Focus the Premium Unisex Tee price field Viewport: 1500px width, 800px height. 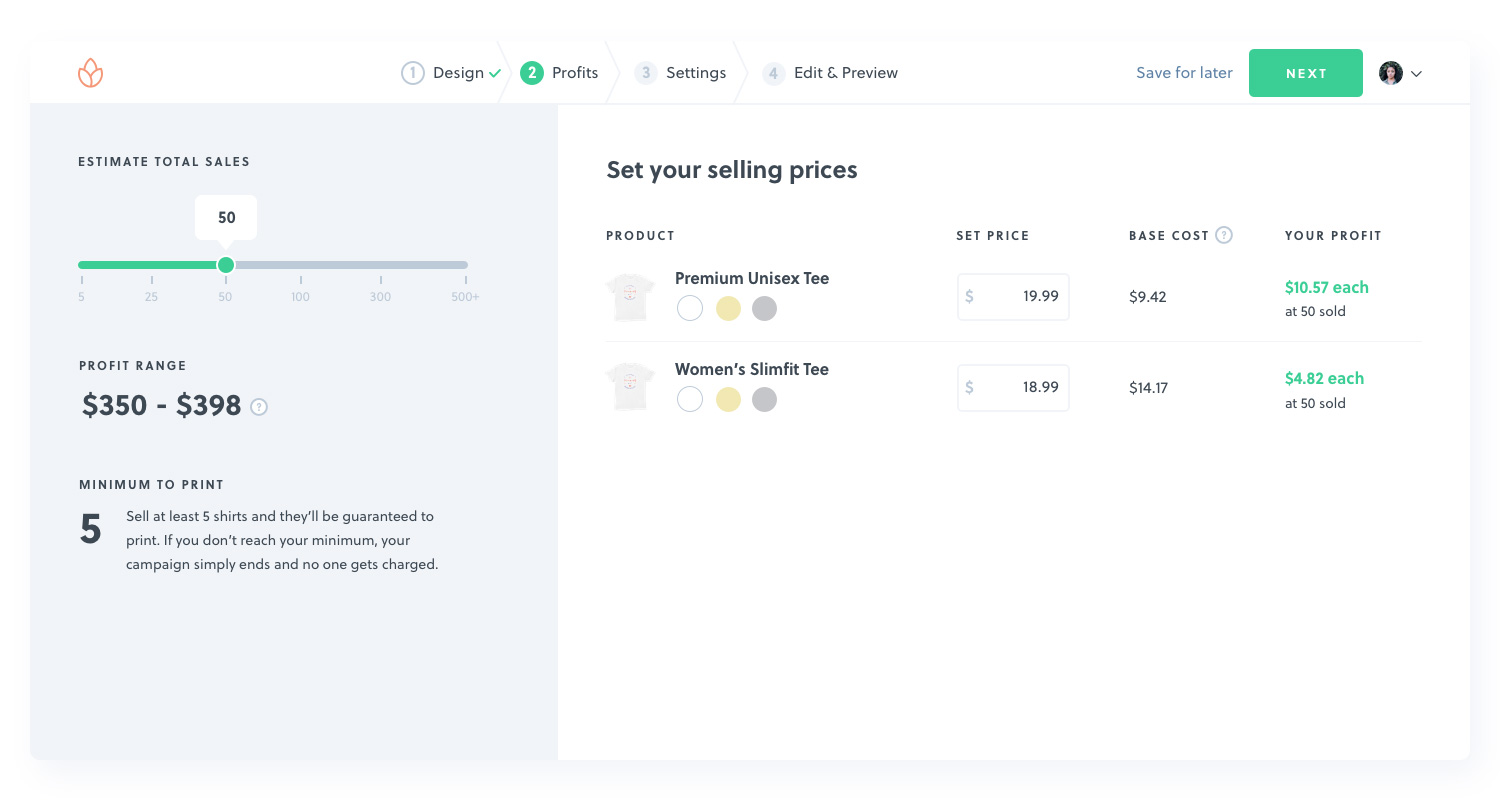[1013, 297]
